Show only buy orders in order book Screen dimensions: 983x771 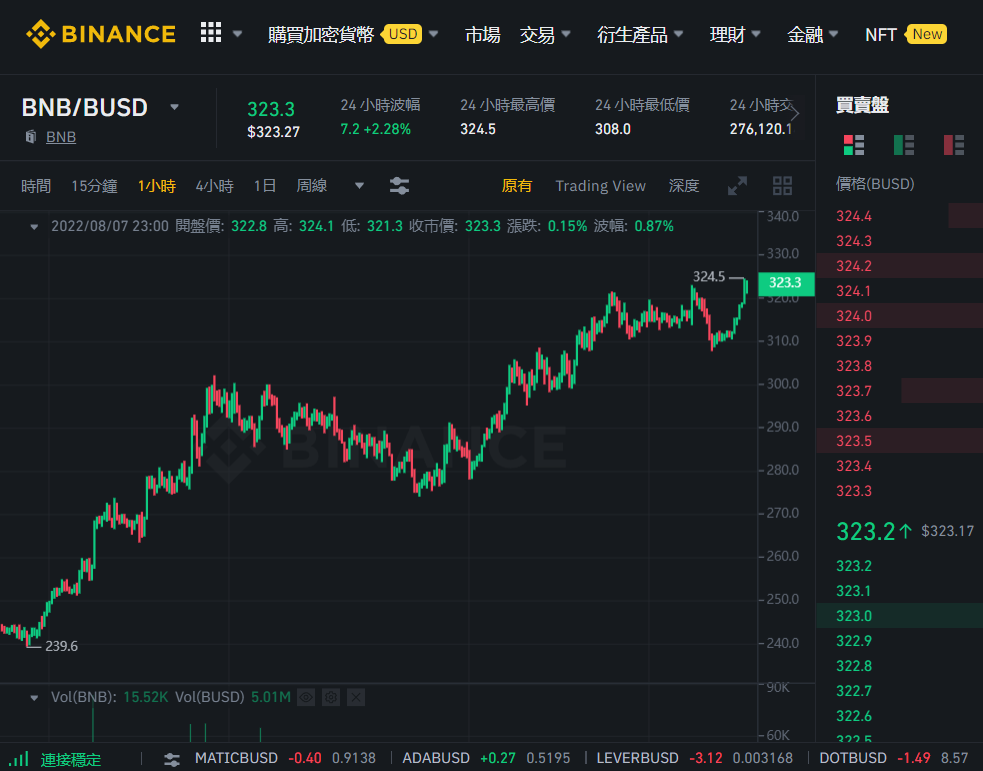click(904, 145)
